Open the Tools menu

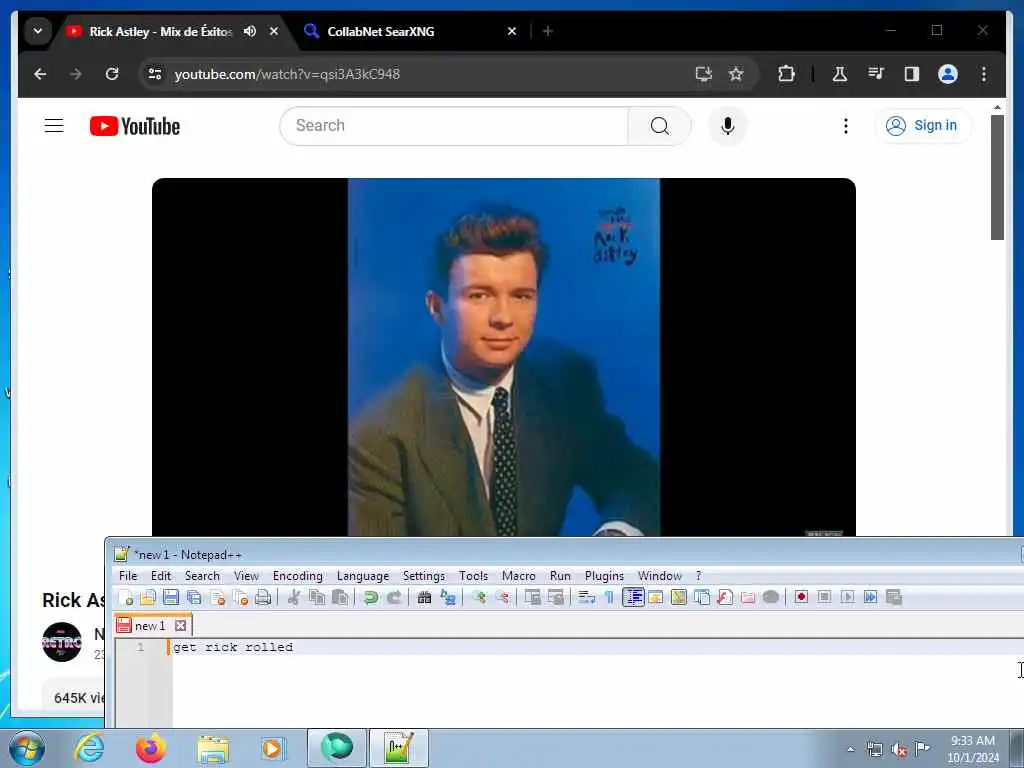point(473,575)
